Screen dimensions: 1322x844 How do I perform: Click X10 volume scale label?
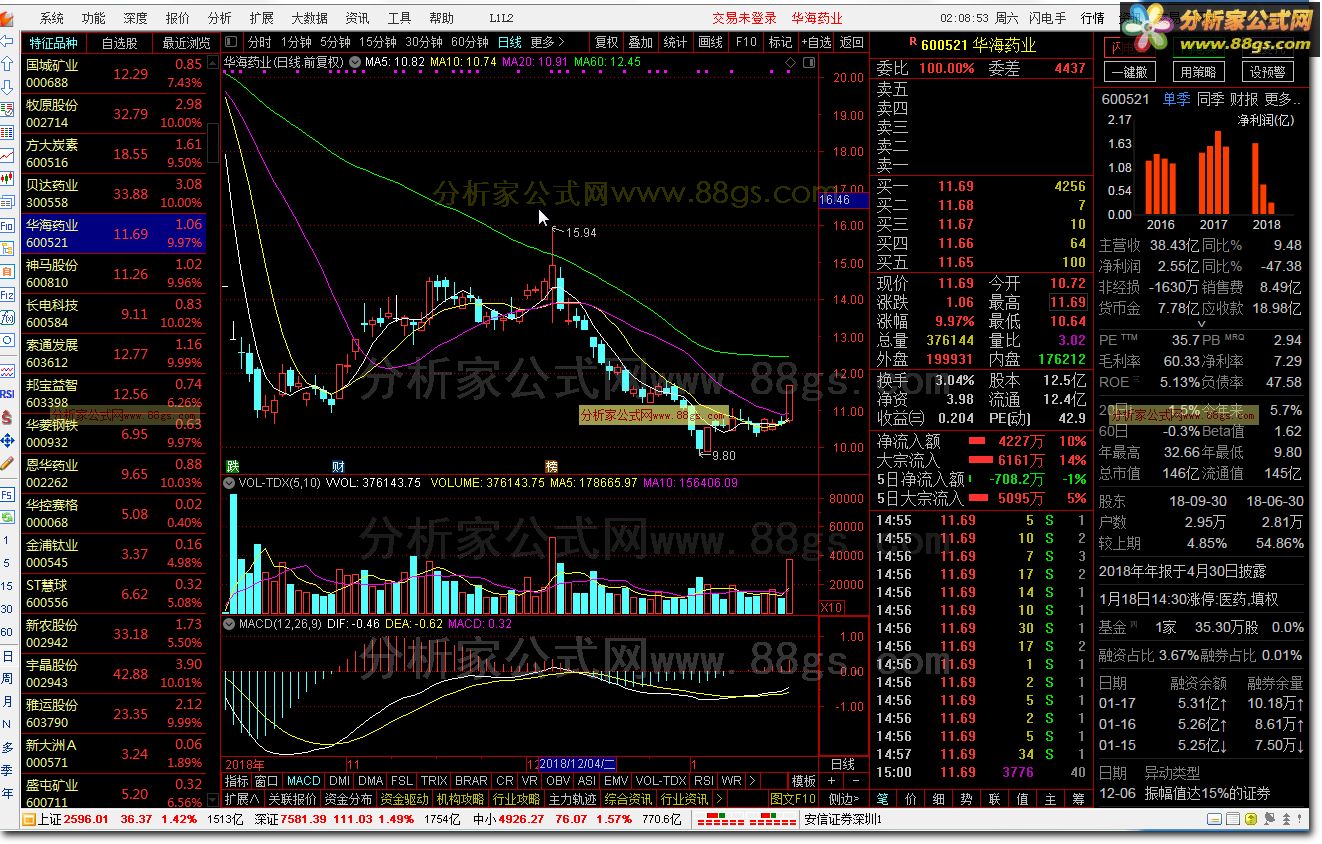(831, 607)
